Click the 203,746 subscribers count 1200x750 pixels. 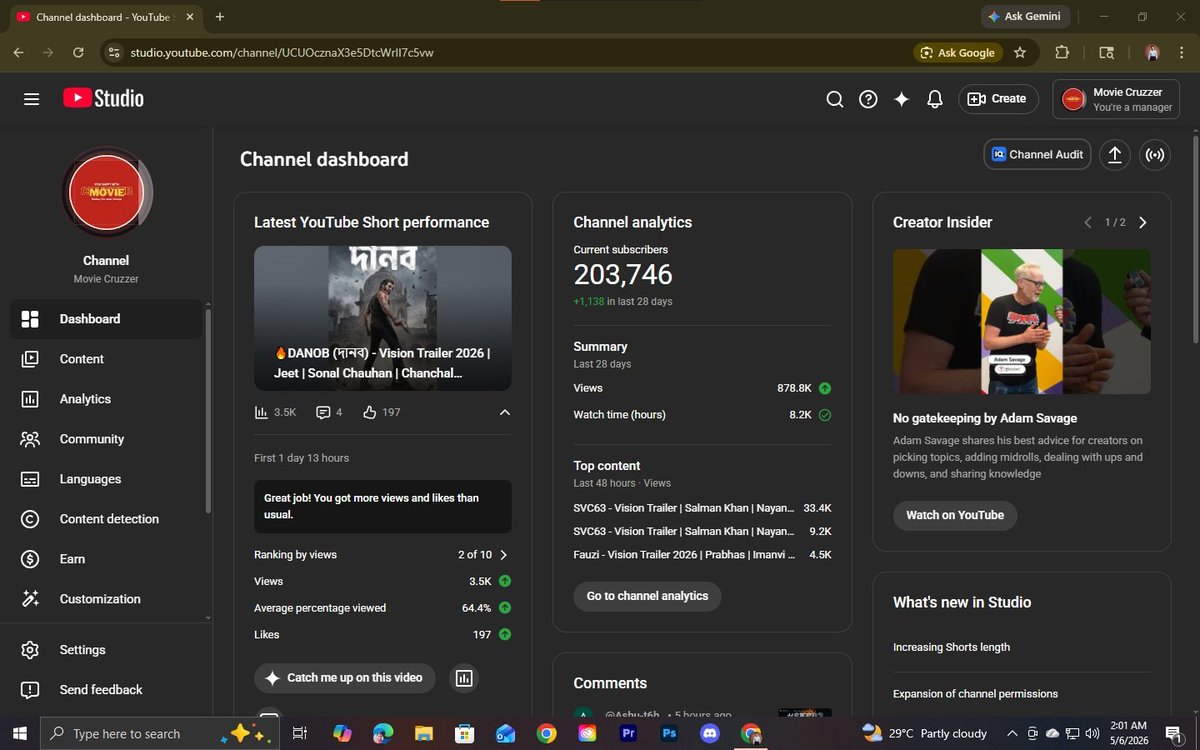tap(623, 275)
